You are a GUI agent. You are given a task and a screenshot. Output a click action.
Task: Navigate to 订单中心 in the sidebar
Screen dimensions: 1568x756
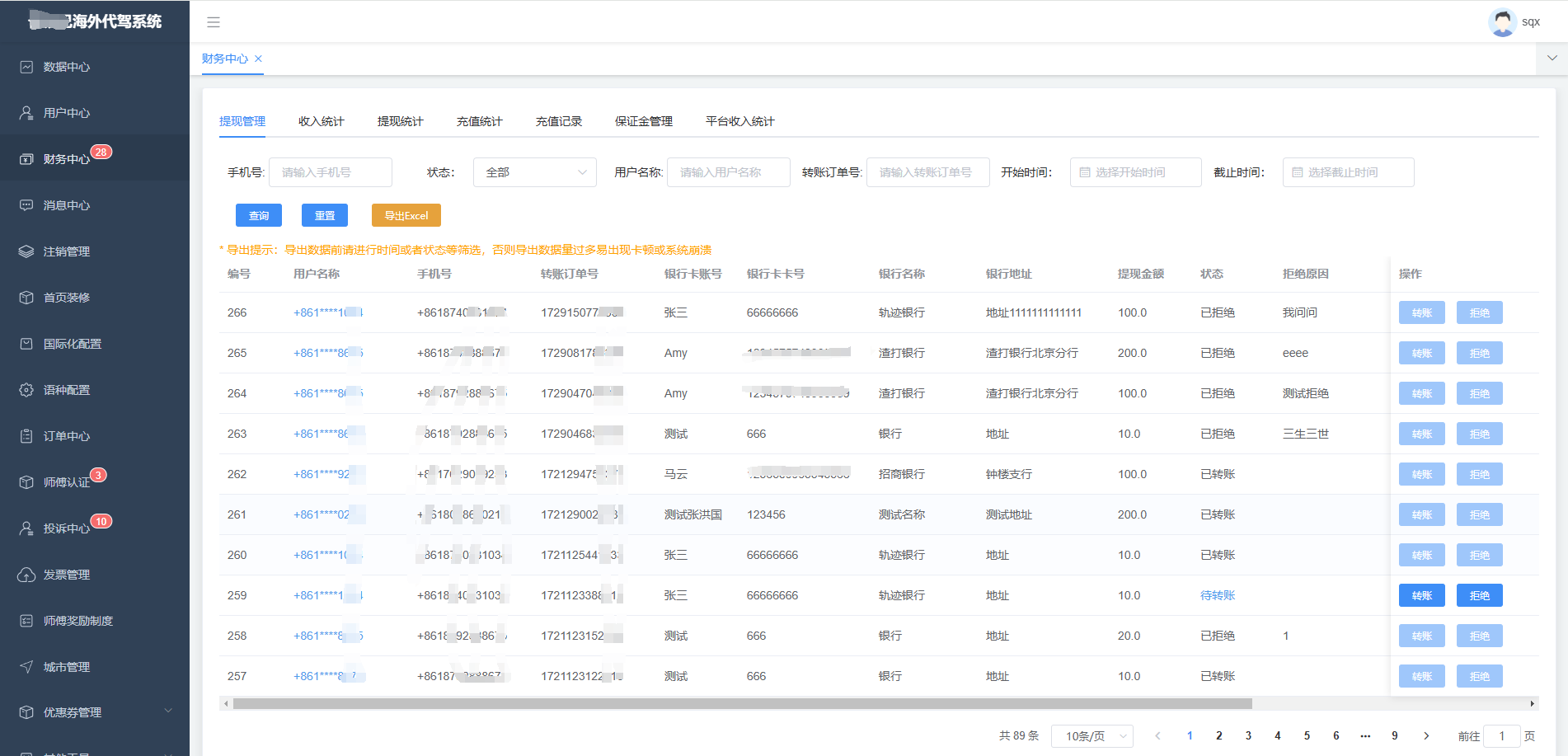pyautogui.click(x=66, y=435)
